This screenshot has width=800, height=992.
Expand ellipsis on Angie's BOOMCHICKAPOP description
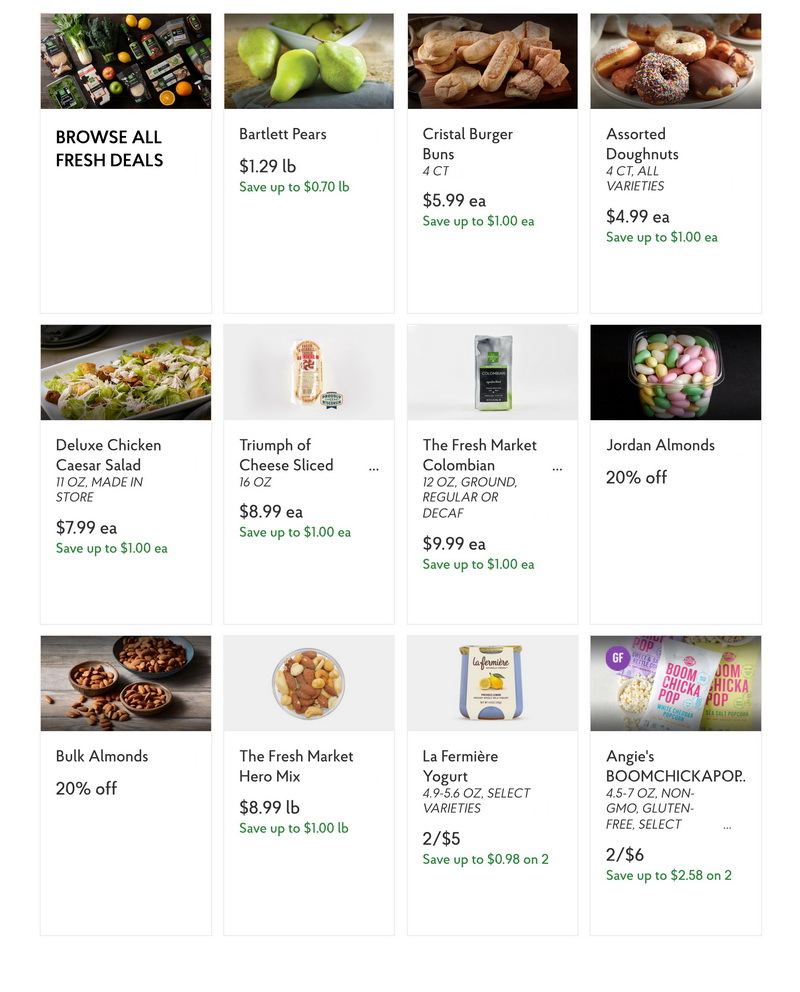point(727,827)
